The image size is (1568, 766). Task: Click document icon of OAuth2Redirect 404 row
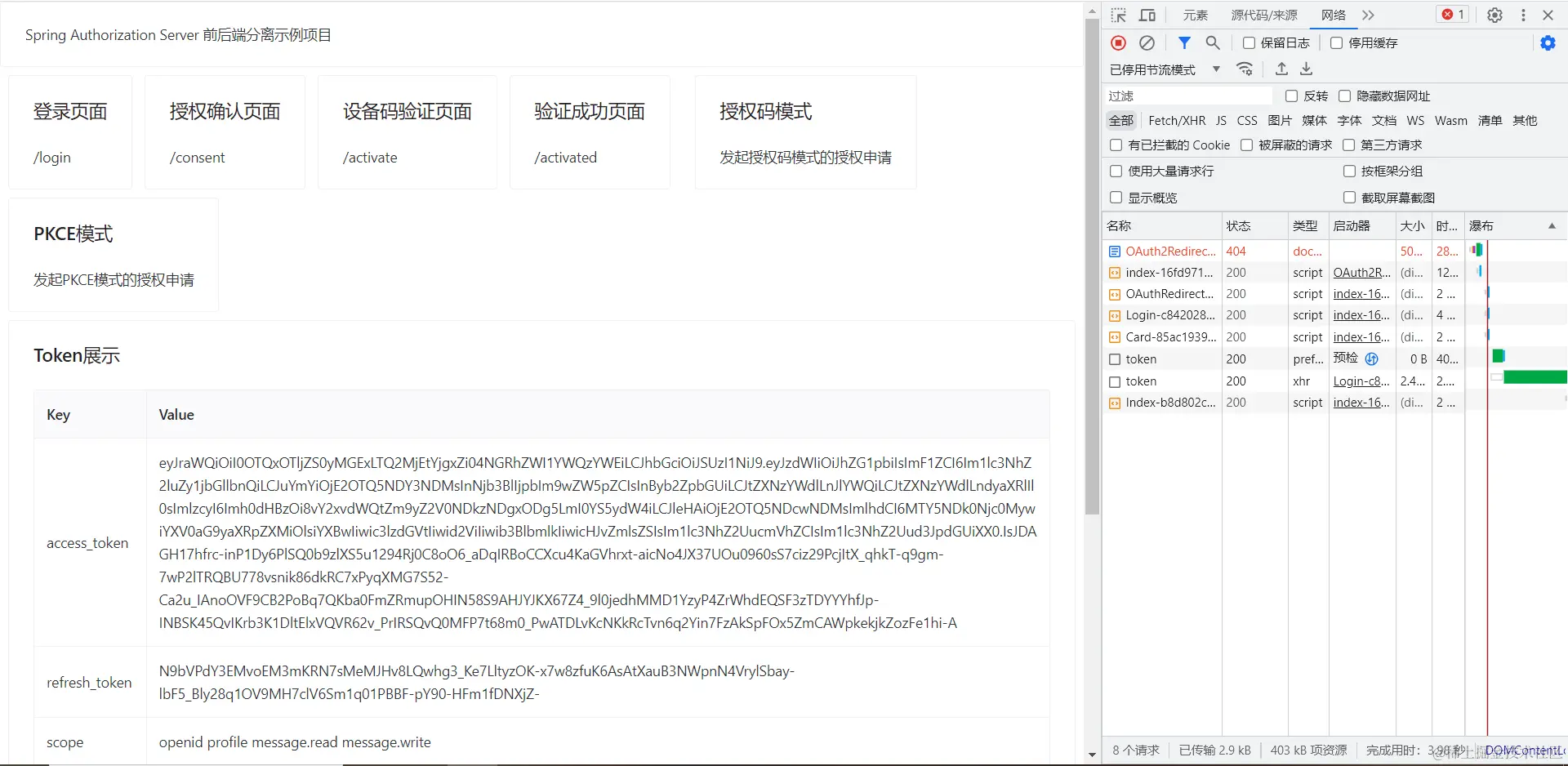1115,252
